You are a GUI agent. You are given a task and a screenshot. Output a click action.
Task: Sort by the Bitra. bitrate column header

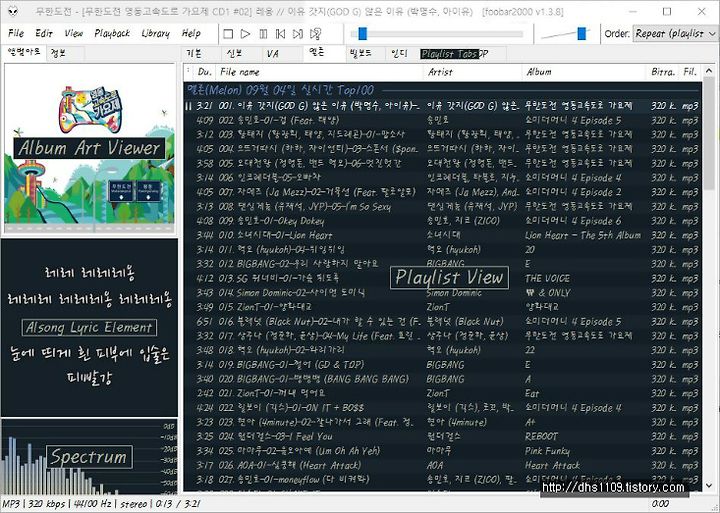pos(663,72)
